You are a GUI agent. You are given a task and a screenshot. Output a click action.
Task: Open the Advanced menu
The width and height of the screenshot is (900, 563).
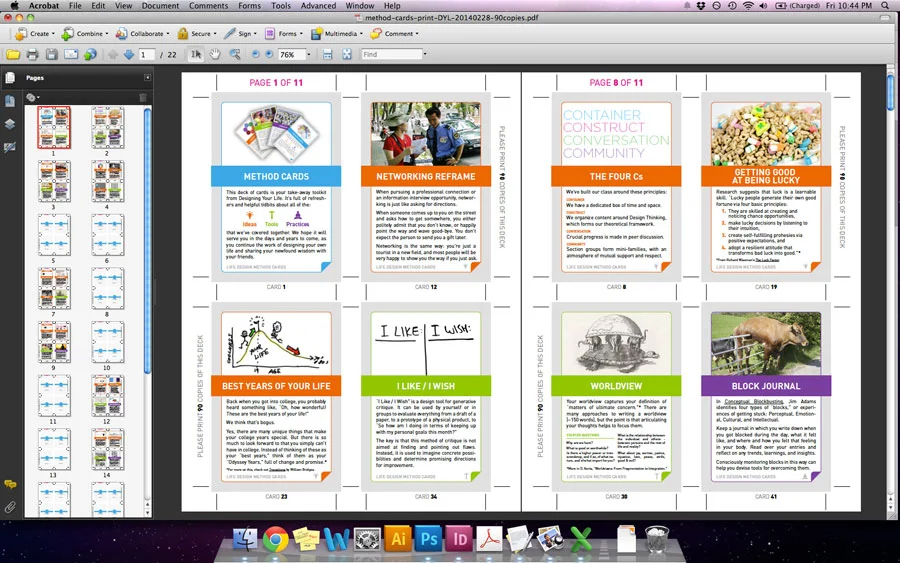click(x=319, y=6)
